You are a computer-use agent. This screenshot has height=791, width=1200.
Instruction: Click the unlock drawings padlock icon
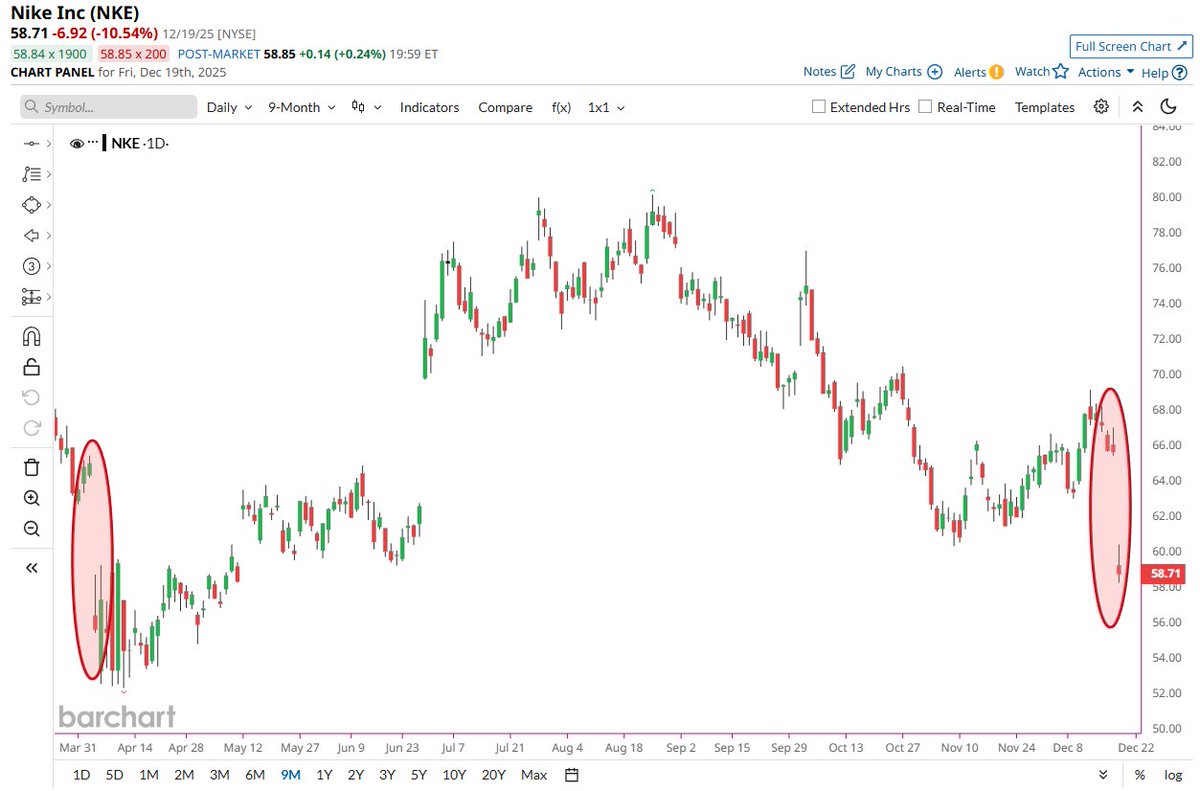pyautogui.click(x=31, y=367)
